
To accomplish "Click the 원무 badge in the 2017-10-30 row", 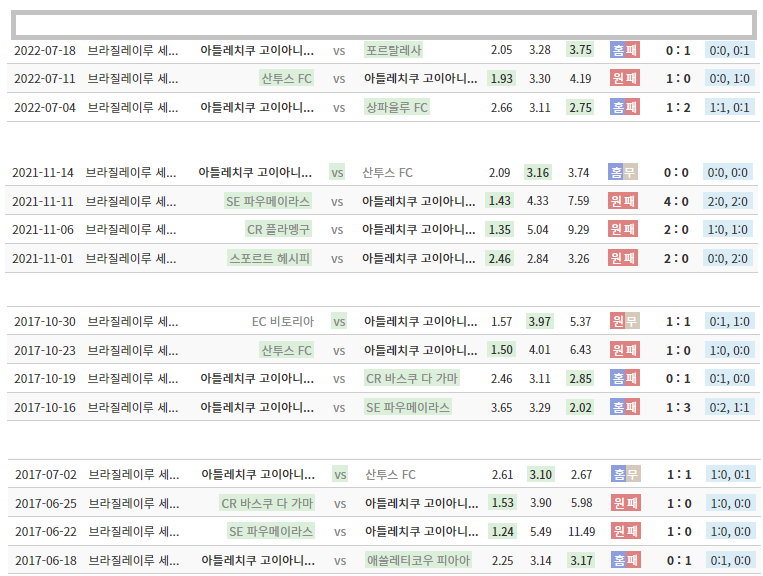I will [624, 322].
